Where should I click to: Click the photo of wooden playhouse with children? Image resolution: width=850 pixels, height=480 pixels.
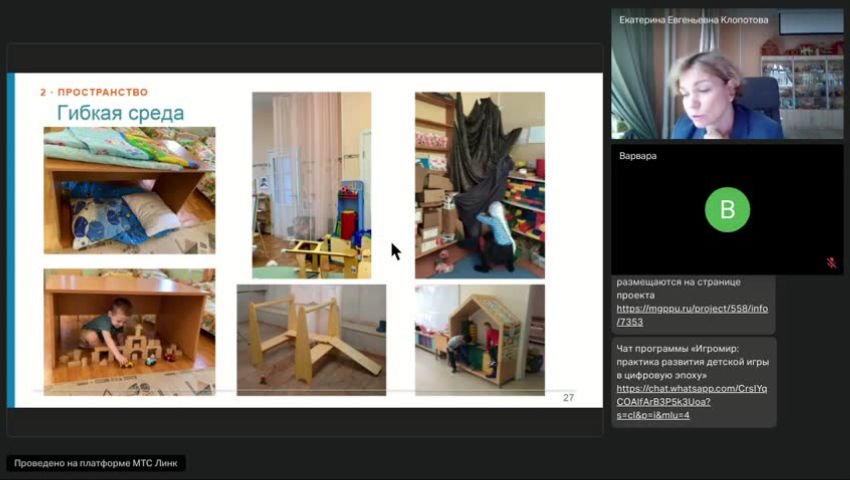click(x=480, y=340)
